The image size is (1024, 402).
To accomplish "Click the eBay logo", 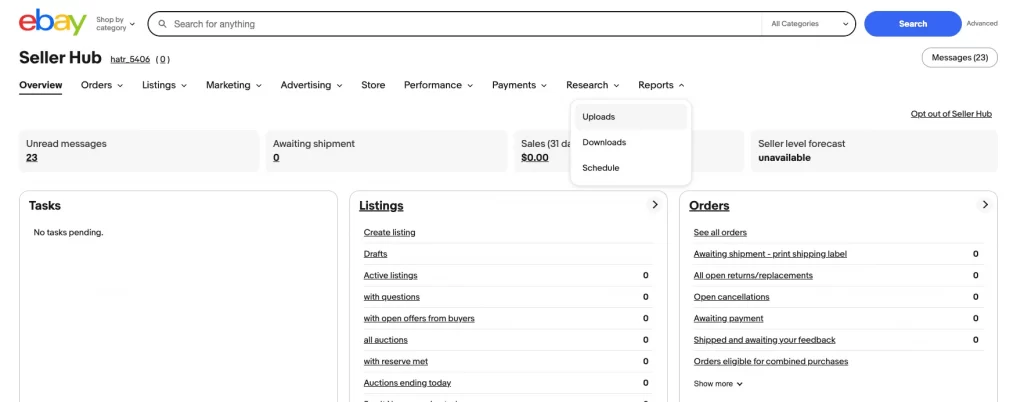I will click(x=52, y=23).
